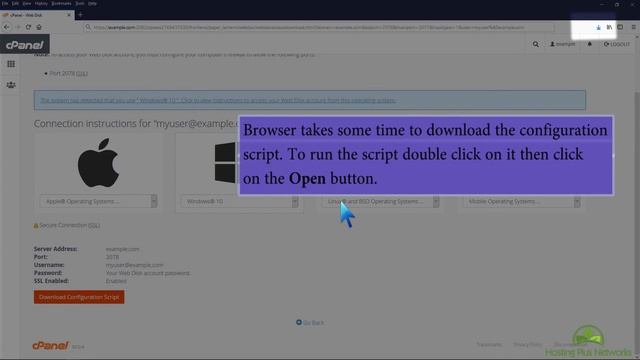
Task: Select the Apple logo operating system
Action: [x=98, y=162]
